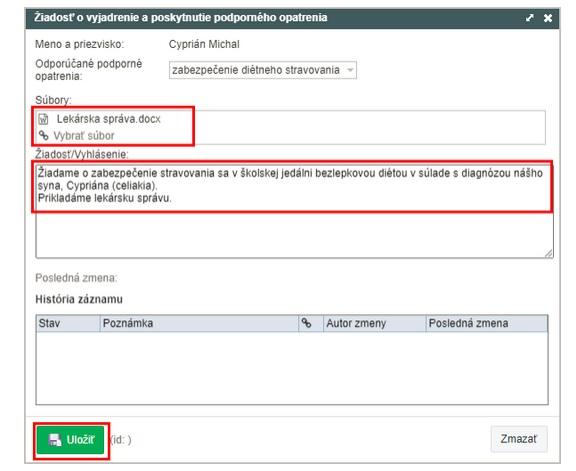Save the request with Uložiť button
The height and width of the screenshot is (471, 576).
71,440
